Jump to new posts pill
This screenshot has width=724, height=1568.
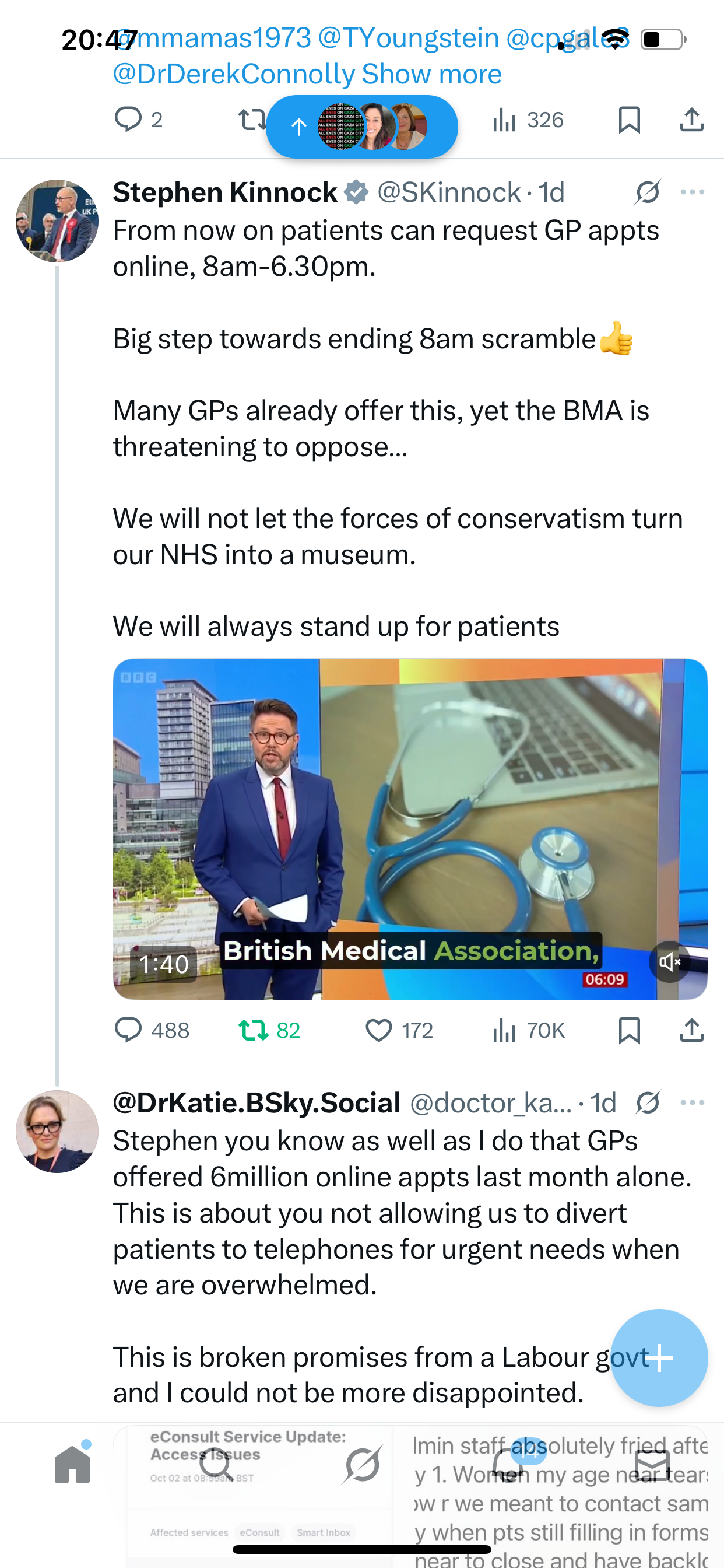coord(361,127)
